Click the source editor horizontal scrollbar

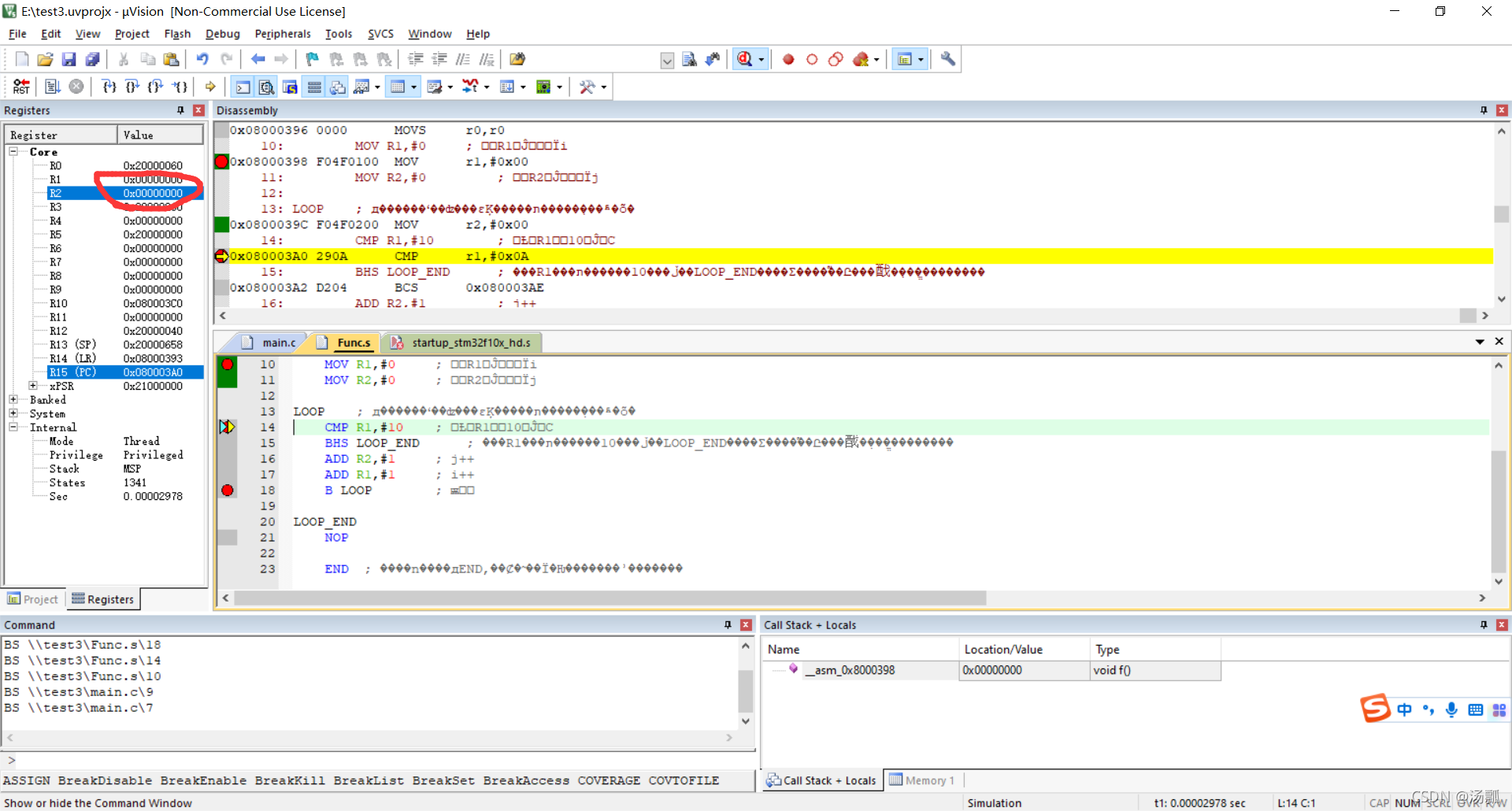tap(610, 598)
